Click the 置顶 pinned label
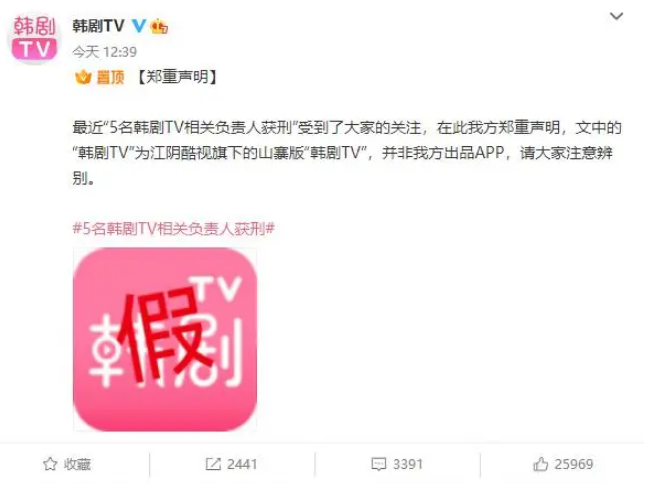 [x=110, y=77]
